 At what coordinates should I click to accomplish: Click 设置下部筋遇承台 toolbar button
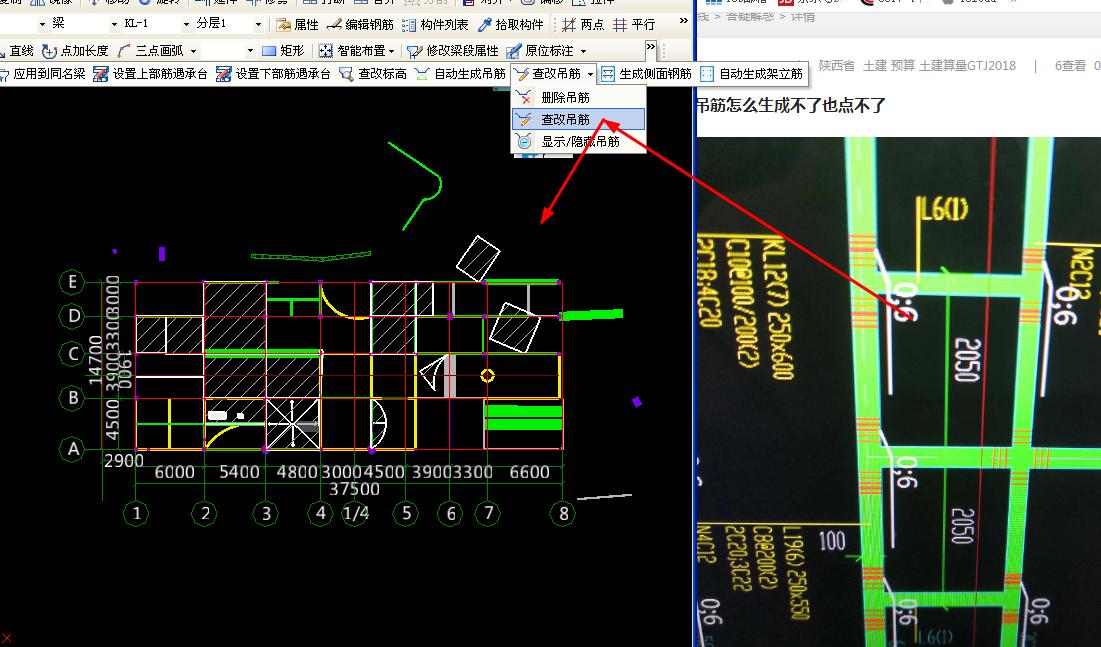click(273, 74)
